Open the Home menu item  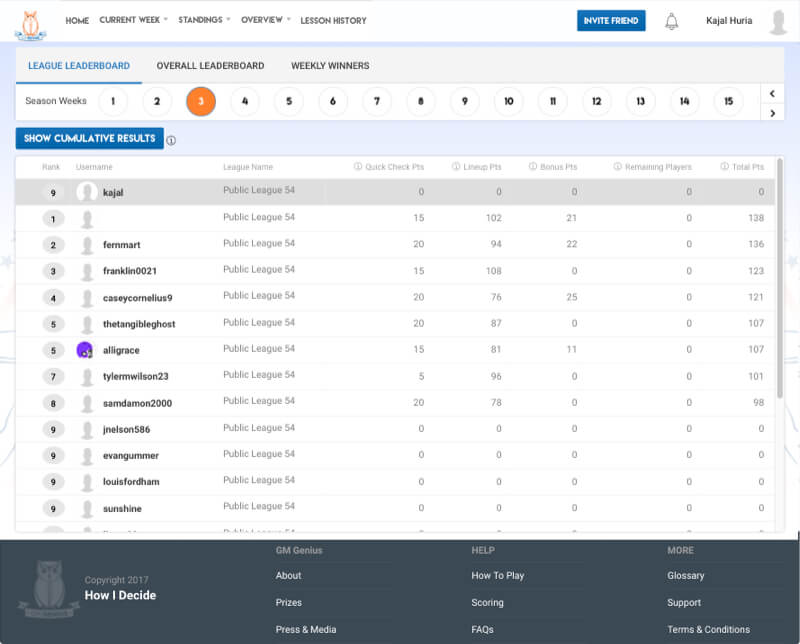click(x=77, y=20)
